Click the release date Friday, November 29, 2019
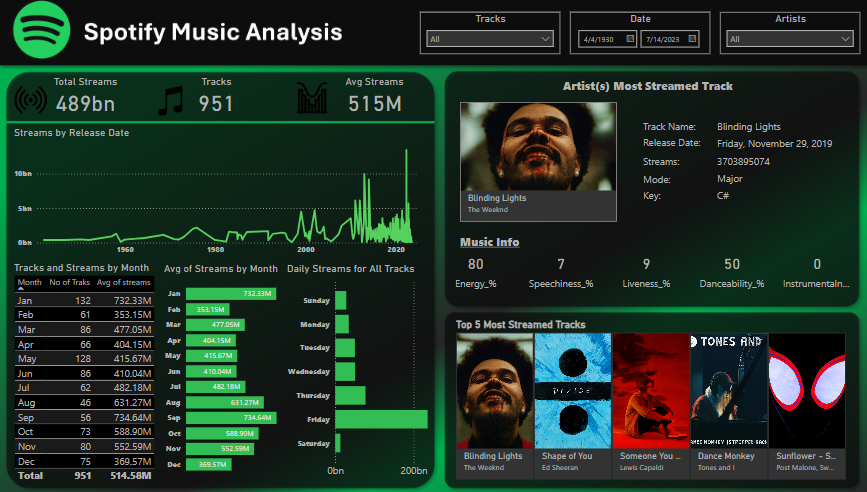 (774, 144)
